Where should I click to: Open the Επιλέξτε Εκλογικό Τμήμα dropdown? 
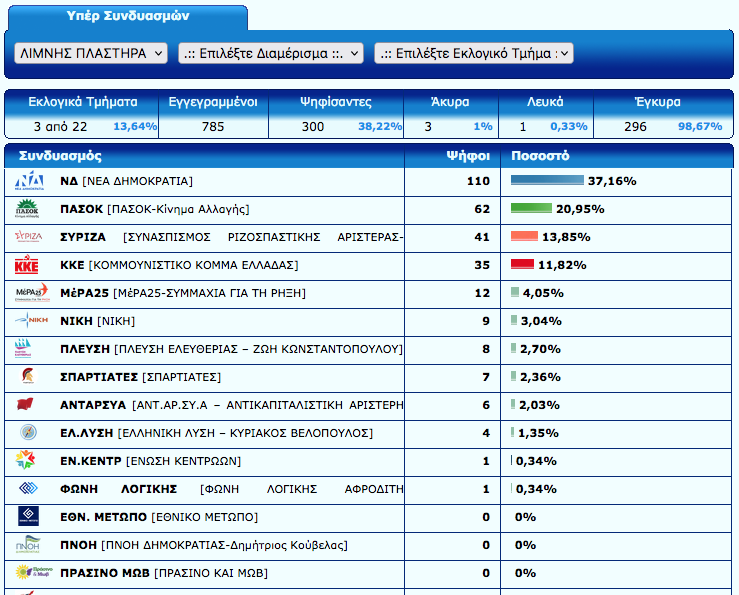point(473,53)
